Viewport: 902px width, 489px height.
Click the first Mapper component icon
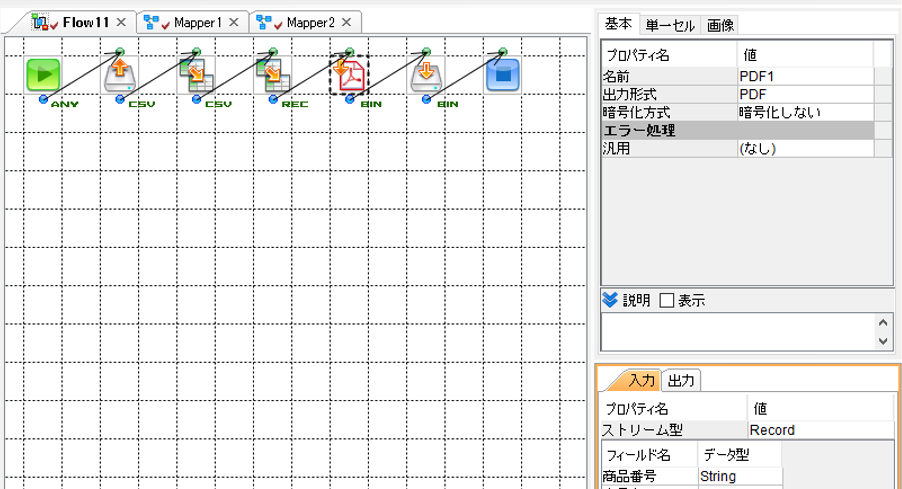196,75
